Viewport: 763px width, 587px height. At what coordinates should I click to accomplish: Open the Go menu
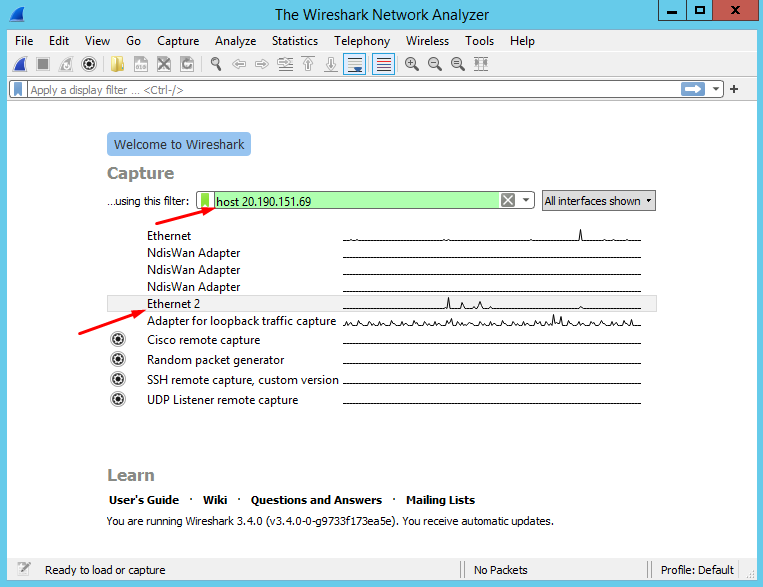click(x=133, y=41)
